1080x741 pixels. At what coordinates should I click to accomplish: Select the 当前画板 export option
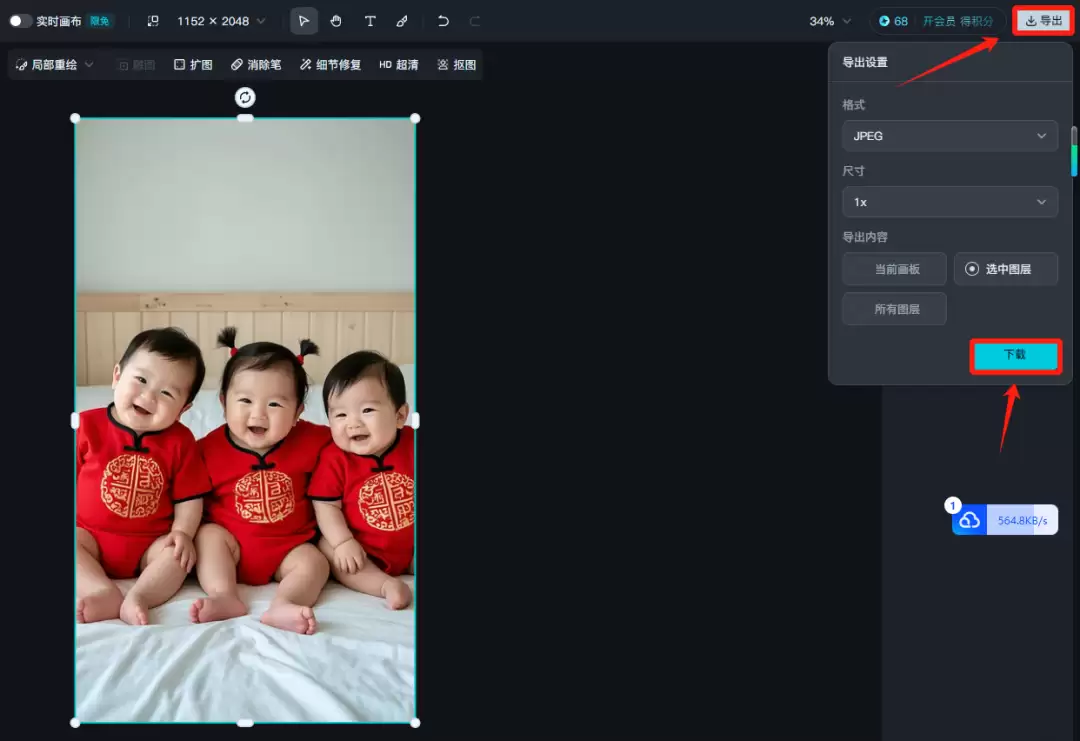point(895,269)
